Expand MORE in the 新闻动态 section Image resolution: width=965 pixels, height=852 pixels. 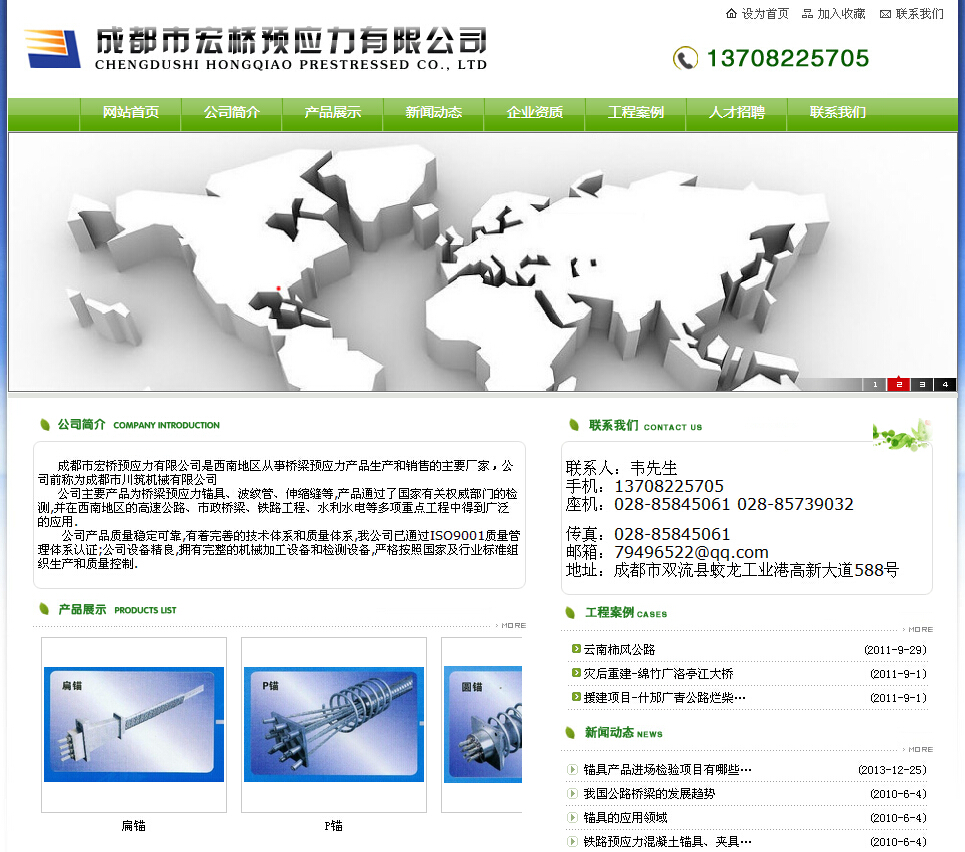[x=919, y=749]
